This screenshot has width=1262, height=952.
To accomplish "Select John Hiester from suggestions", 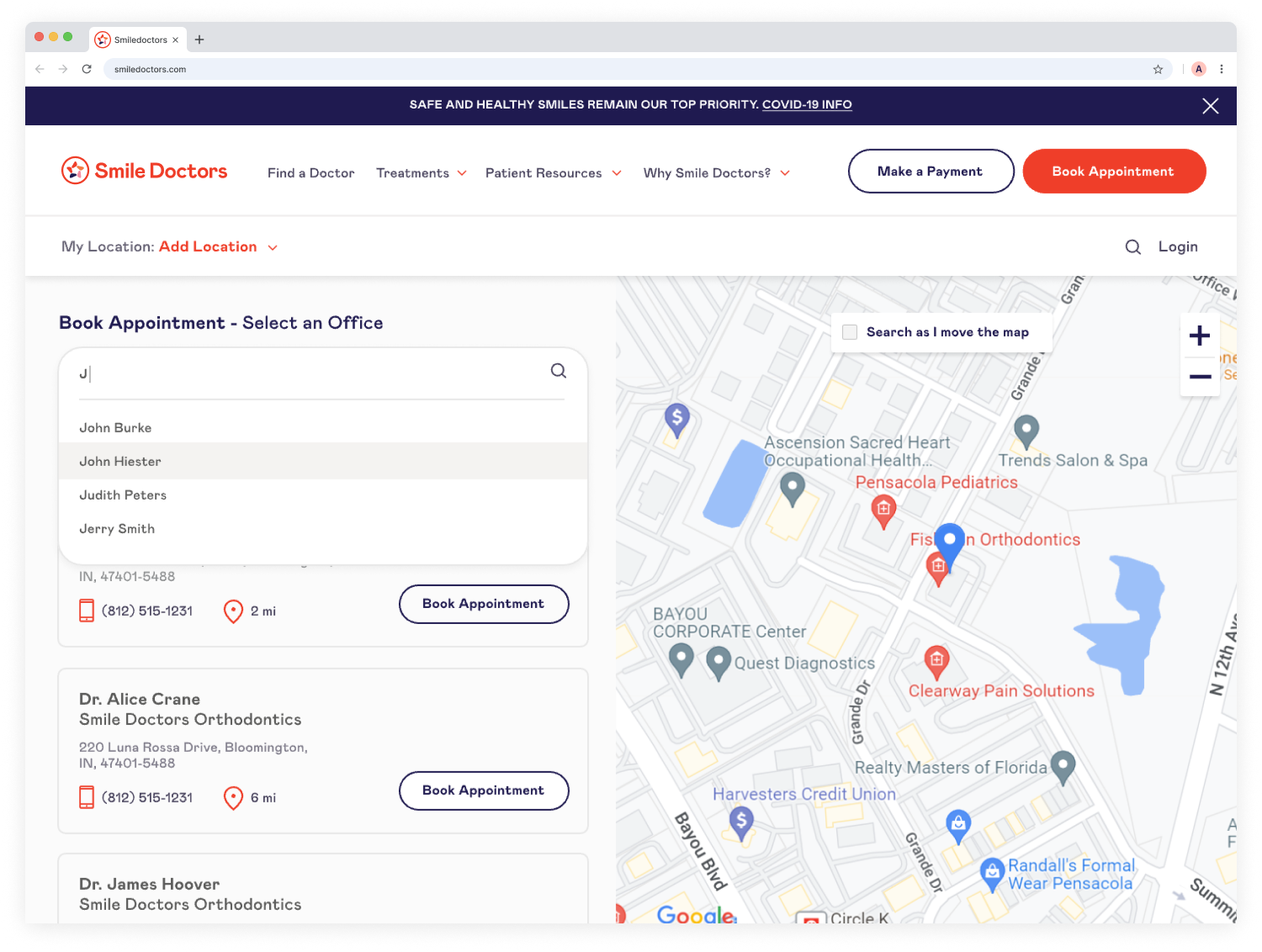I will pos(323,461).
